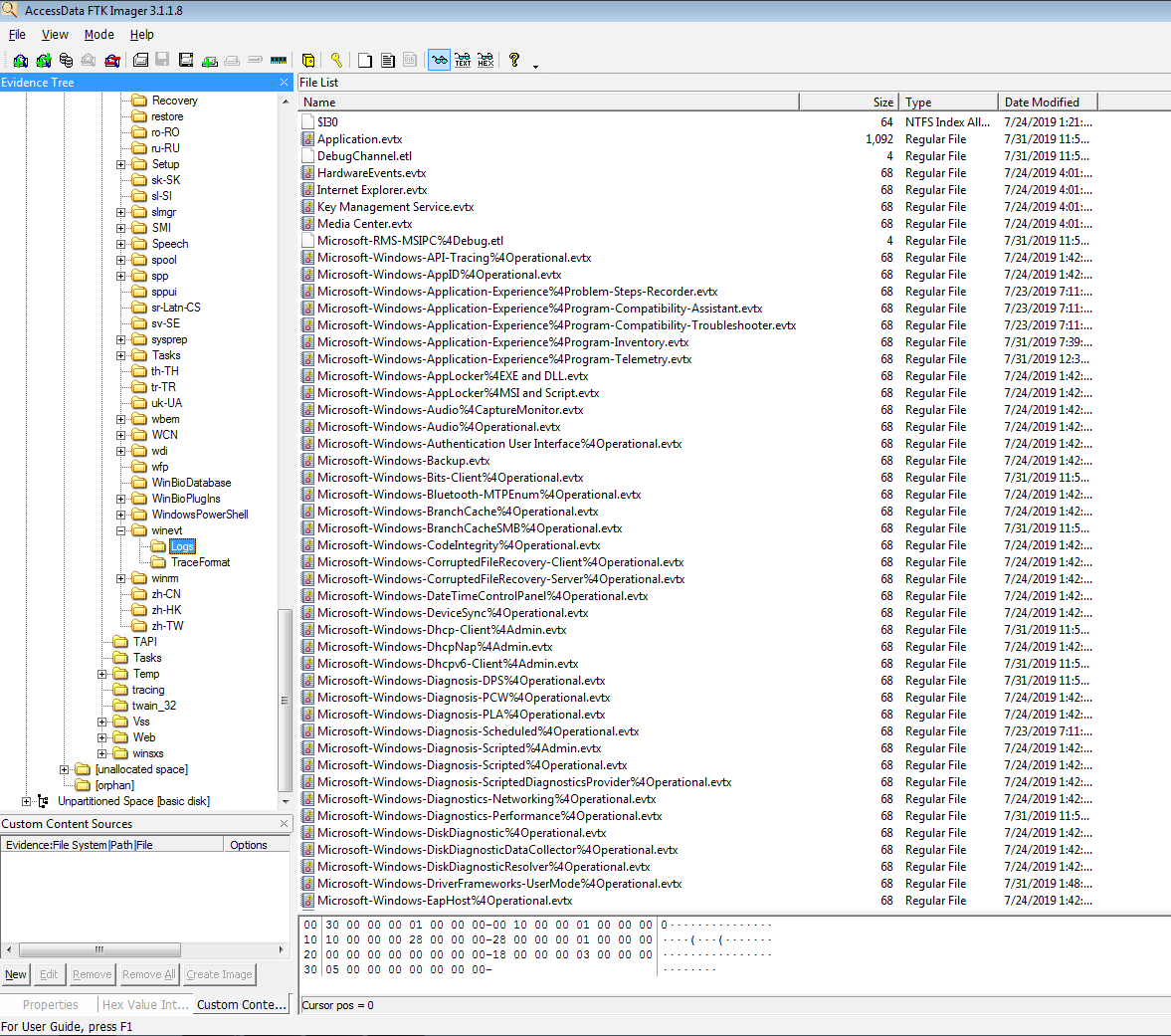This screenshot has height=1036, width=1171.
Task: Select the Application.evtx file
Action: [x=359, y=139]
